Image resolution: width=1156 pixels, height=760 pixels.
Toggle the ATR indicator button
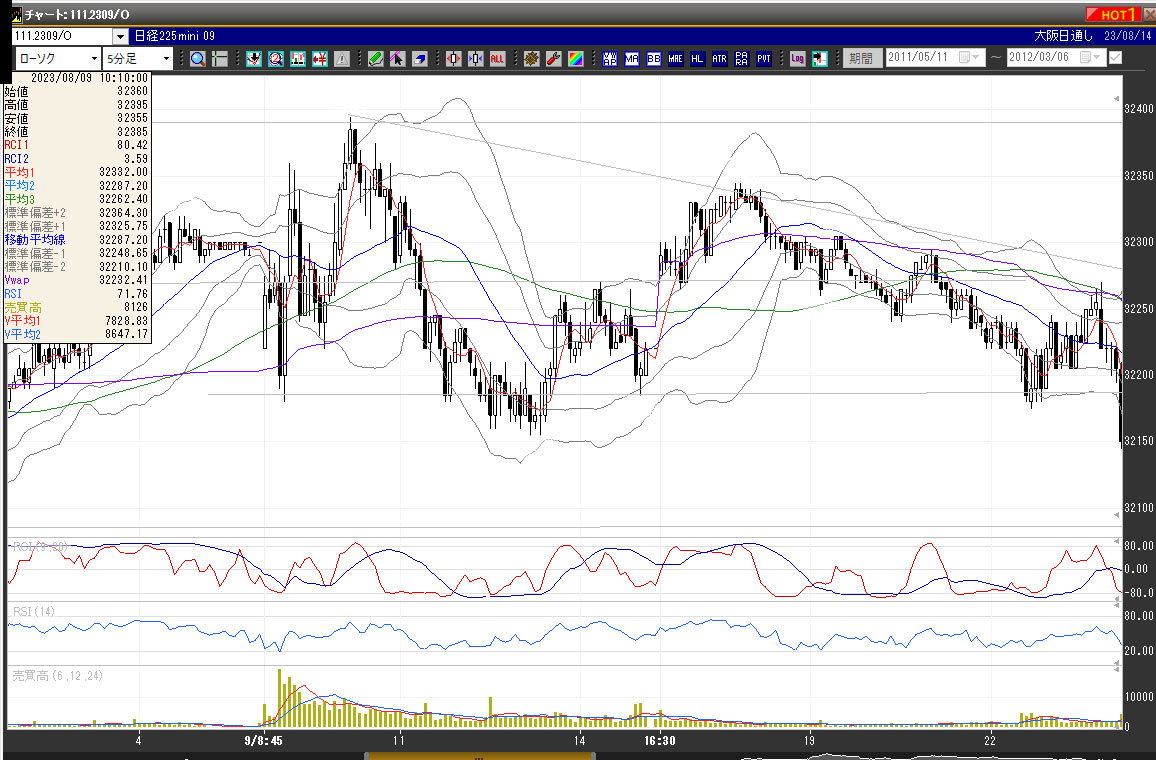pyautogui.click(x=720, y=59)
